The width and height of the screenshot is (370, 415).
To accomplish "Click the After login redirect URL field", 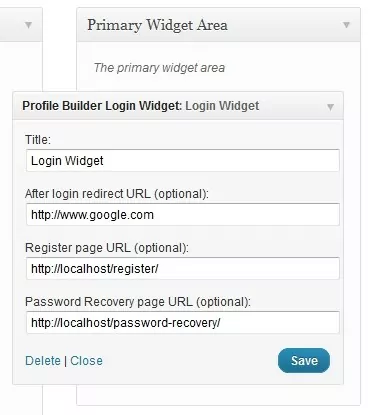I will (x=183, y=215).
